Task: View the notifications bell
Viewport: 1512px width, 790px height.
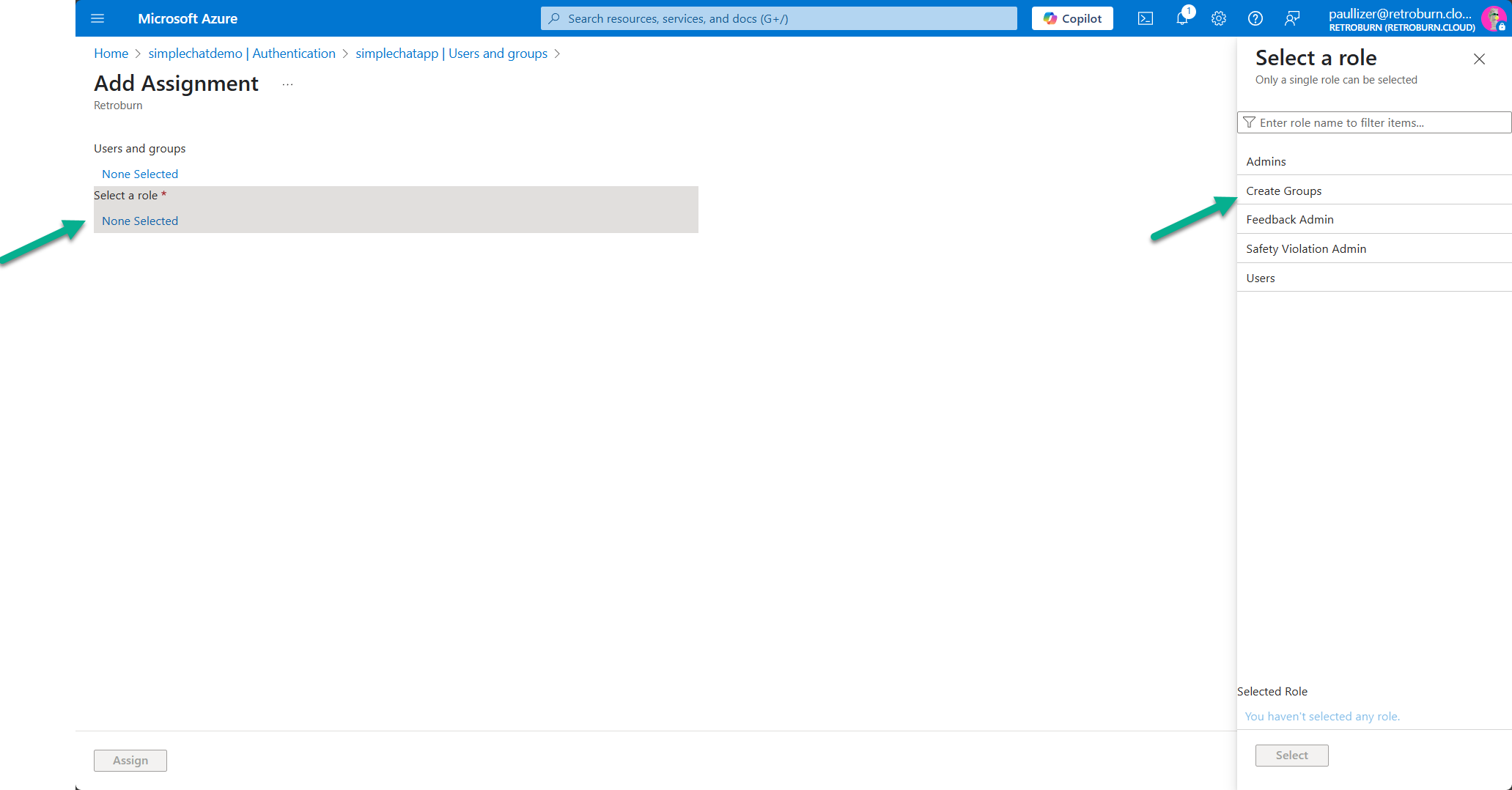Action: [x=1181, y=18]
